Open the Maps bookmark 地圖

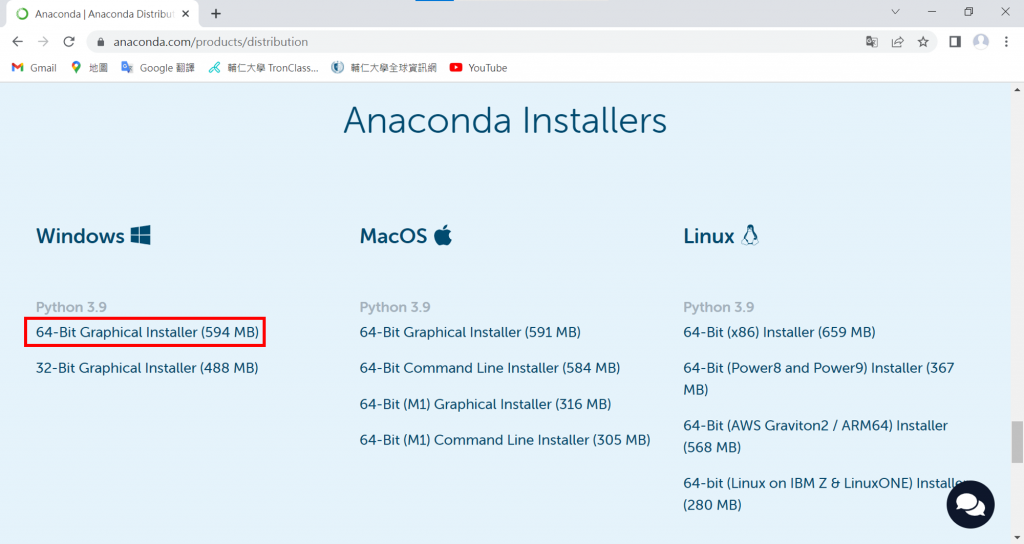[x=89, y=68]
